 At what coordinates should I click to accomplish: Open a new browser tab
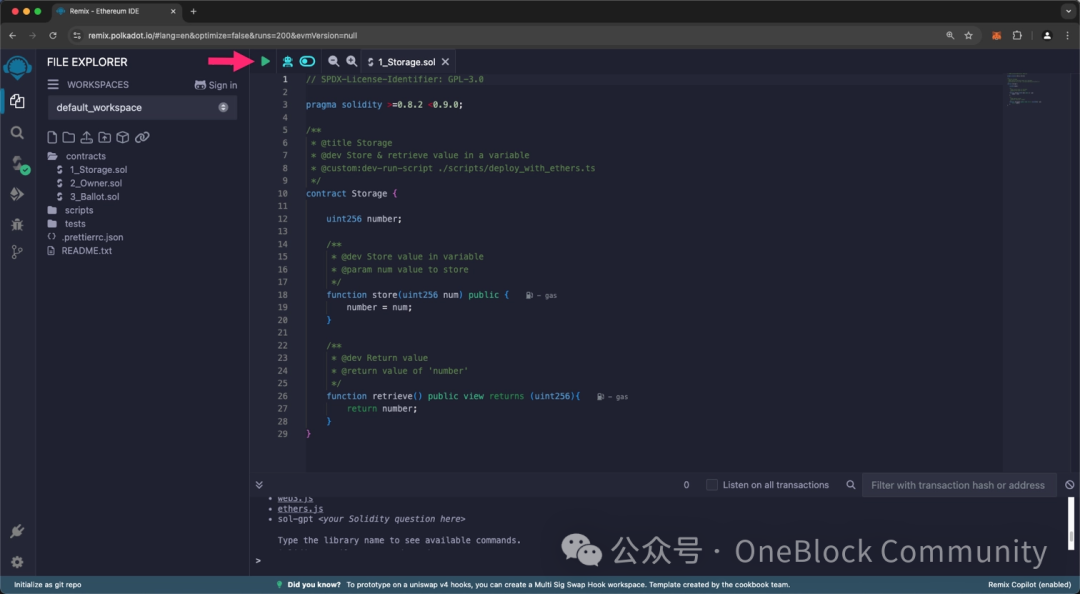click(x=194, y=11)
